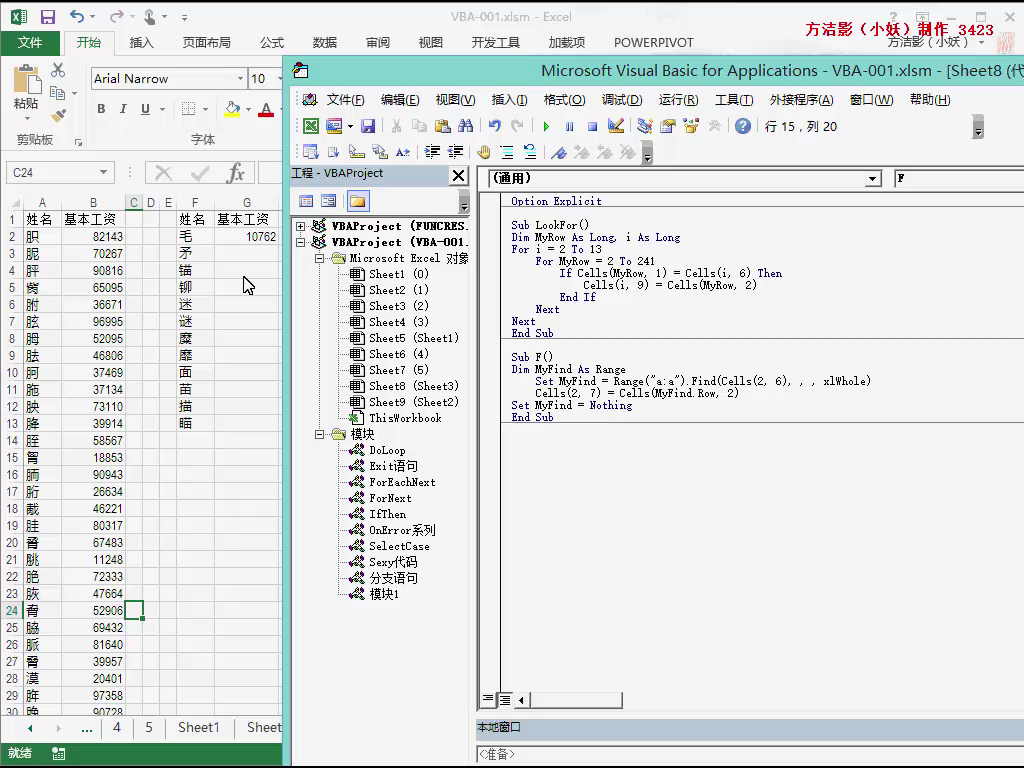This screenshot has height=768, width=1024.
Task: Click the Break pause icon in VBA toolbar
Action: click(569, 127)
